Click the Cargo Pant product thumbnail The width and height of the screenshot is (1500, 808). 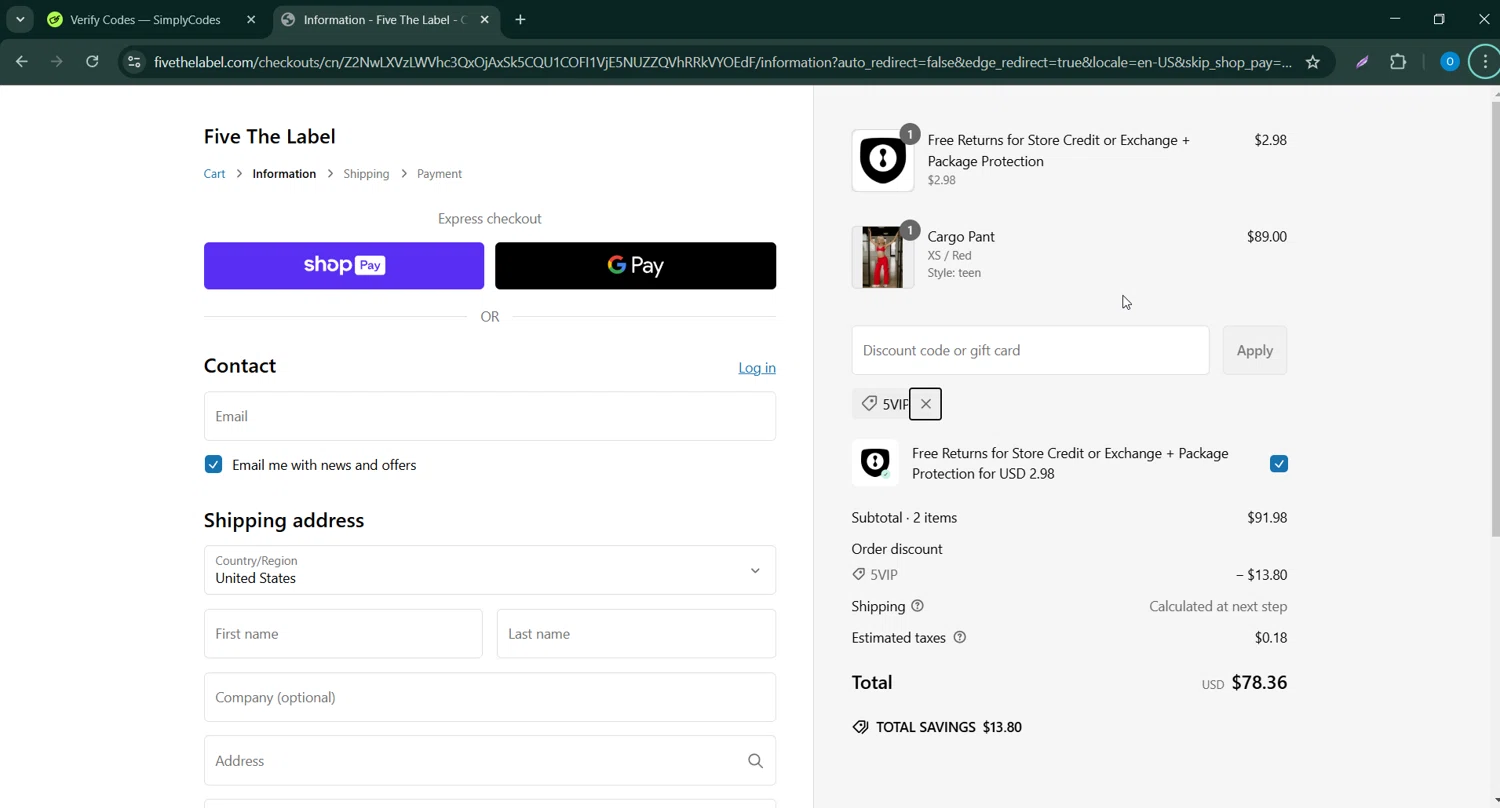[882, 257]
